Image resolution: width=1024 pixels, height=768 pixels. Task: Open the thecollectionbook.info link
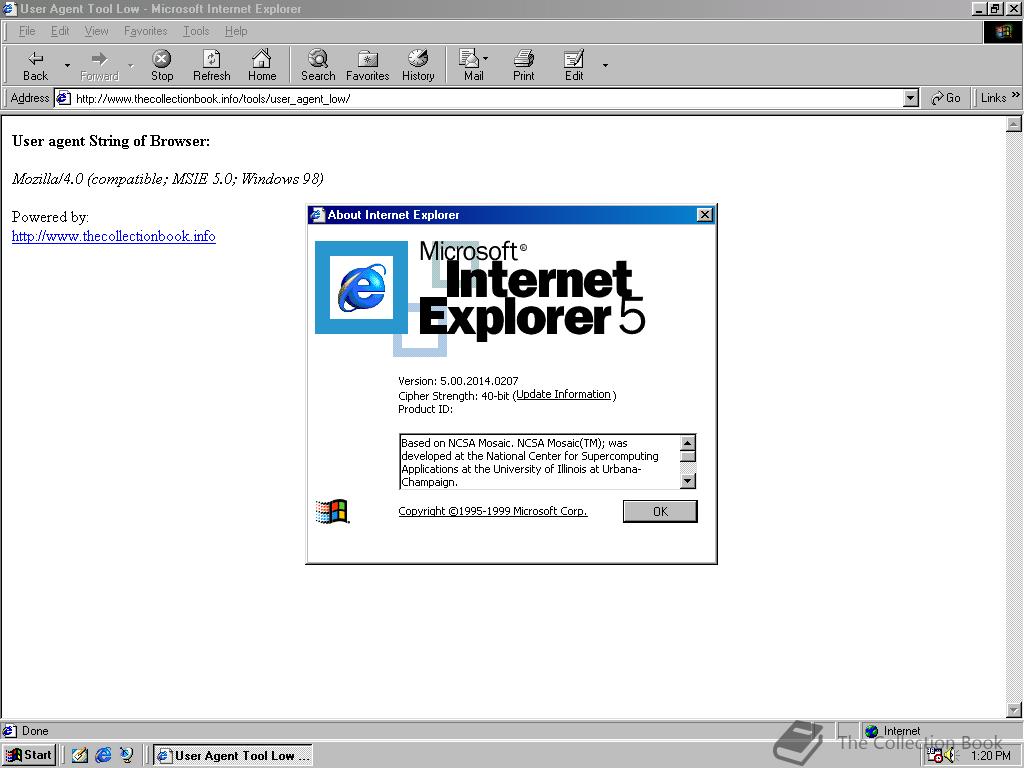coord(114,236)
